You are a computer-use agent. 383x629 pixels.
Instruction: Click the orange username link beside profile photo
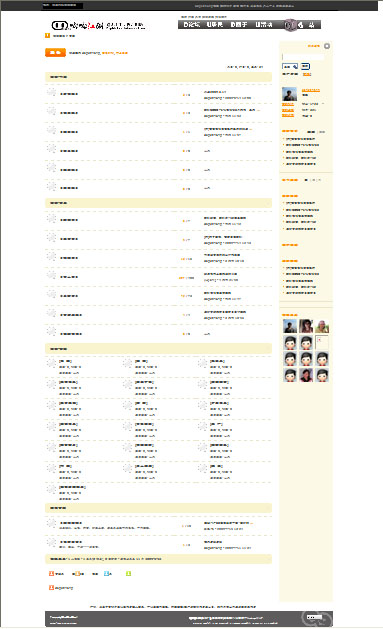coord(311,90)
